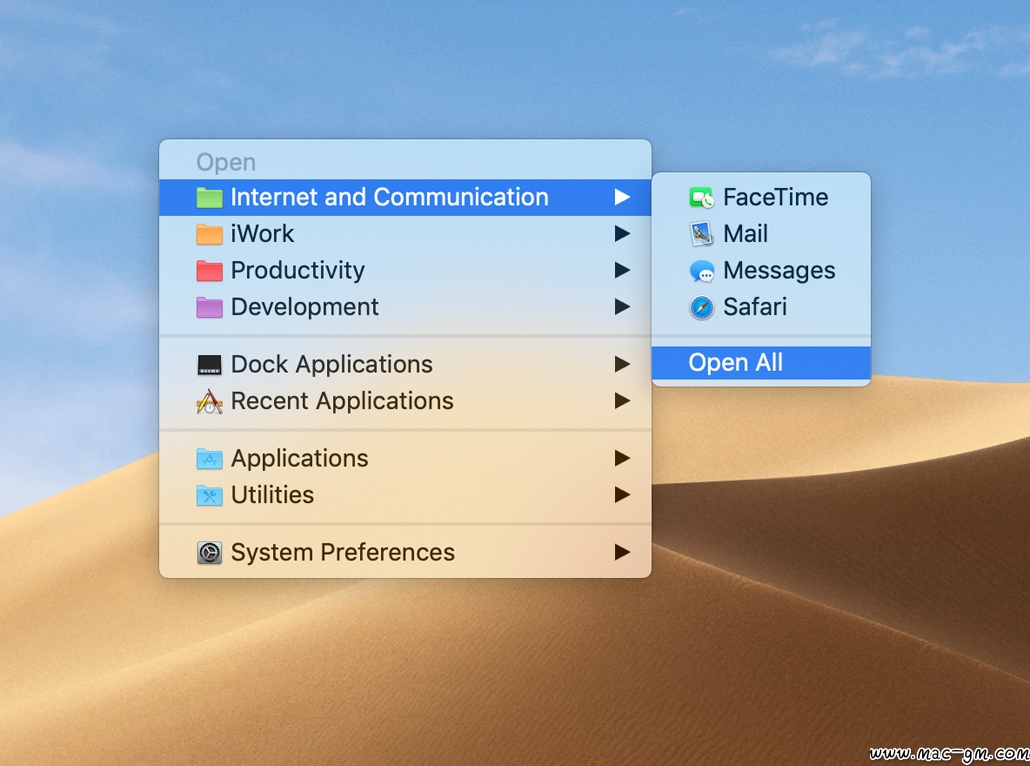Viewport: 1030px width, 766px height.
Task: Click the Messages speech bubble icon
Action: coord(702,271)
